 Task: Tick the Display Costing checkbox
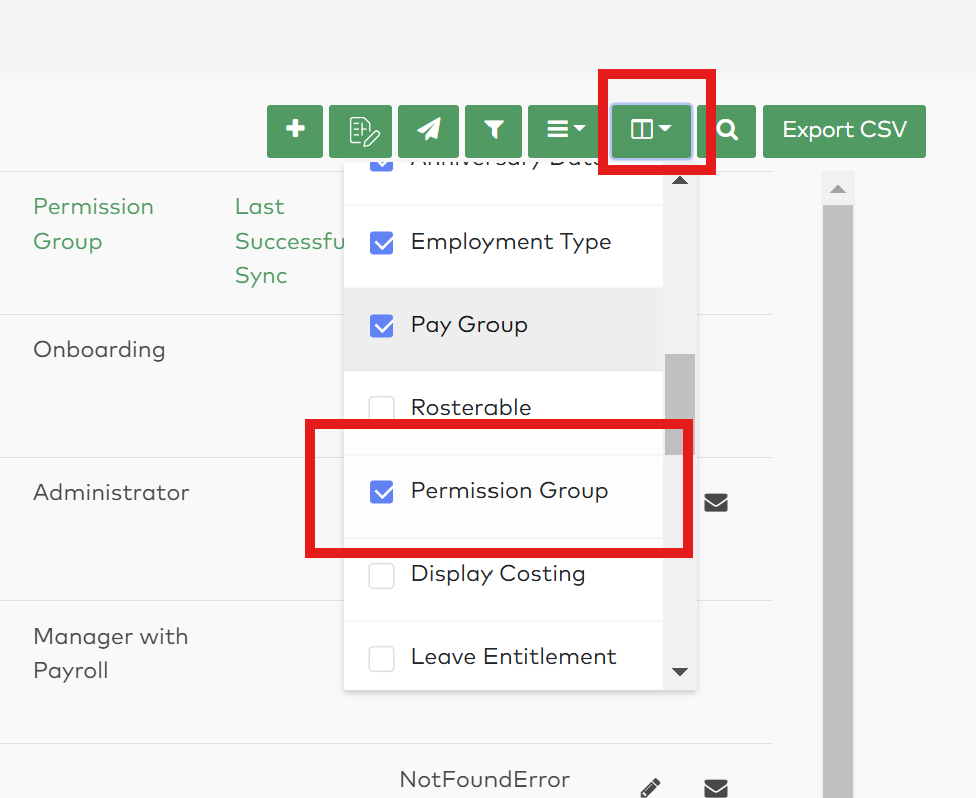pyautogui.click(x=382, y=576)
